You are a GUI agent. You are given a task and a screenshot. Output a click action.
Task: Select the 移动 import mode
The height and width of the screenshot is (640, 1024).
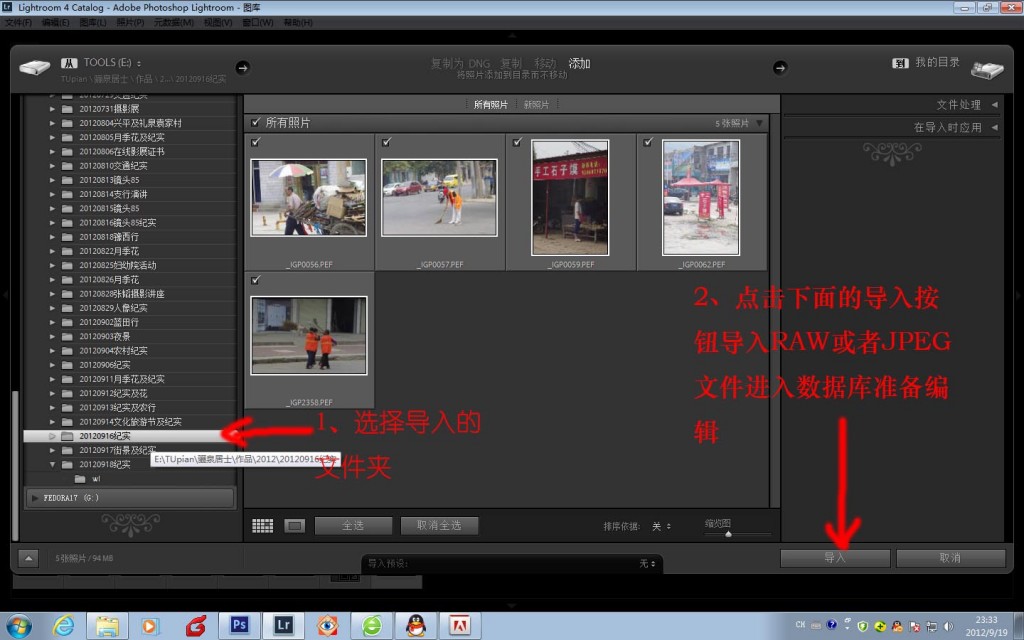tap(545, 63)
